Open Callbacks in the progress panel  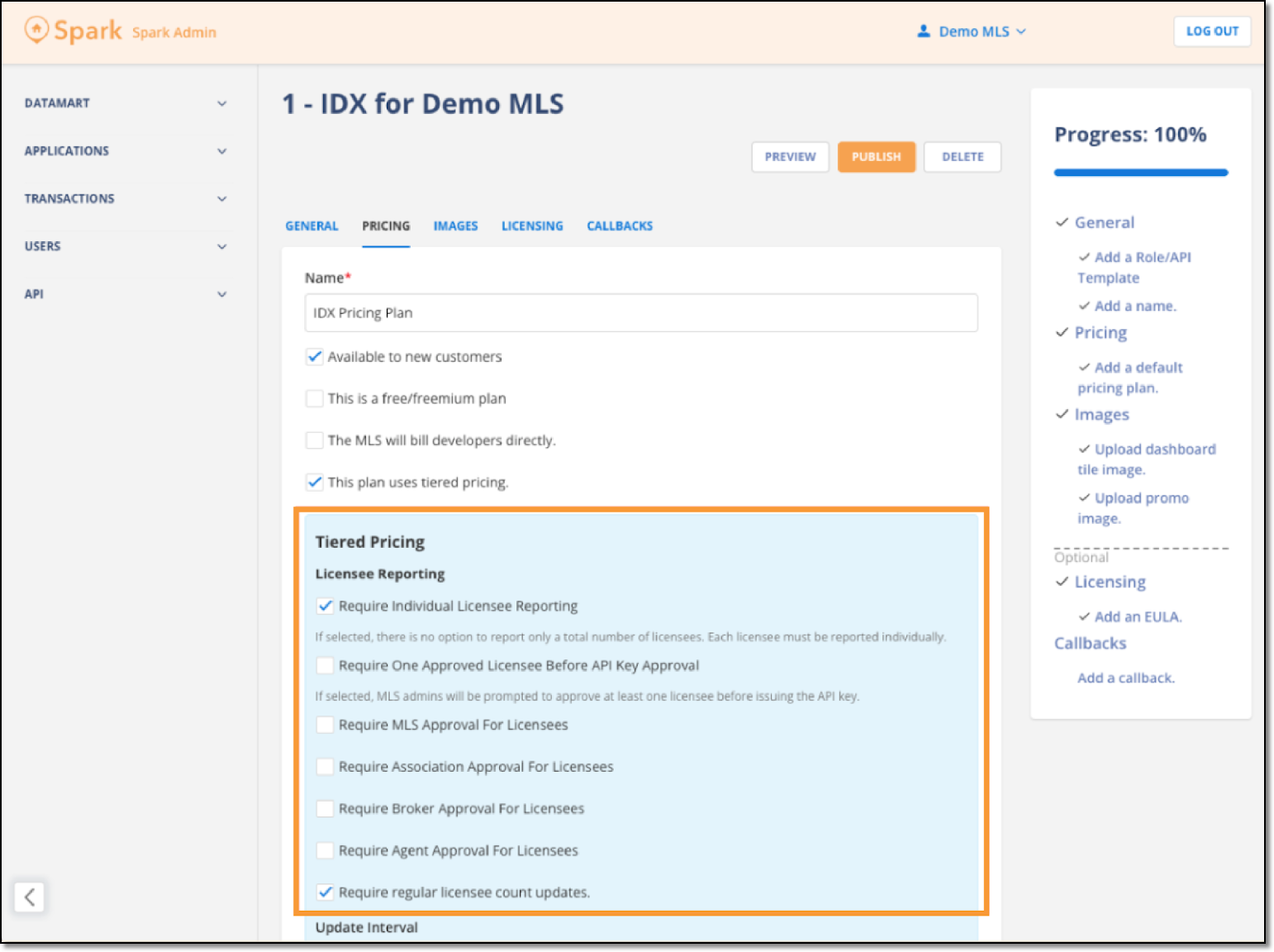click(1090, 644)
